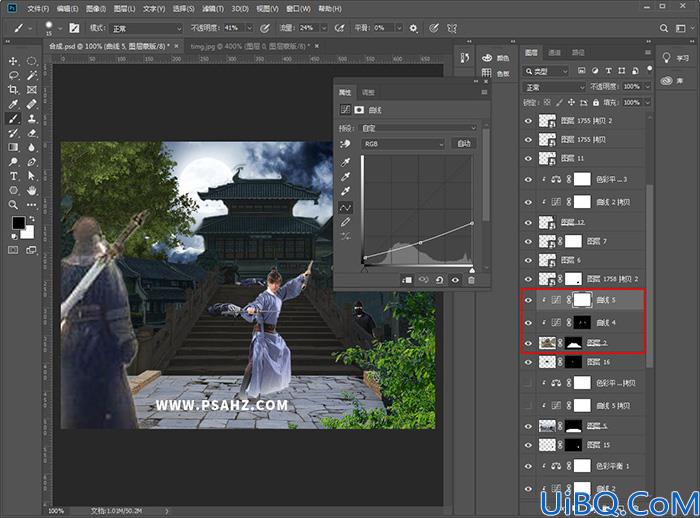Viewport: 700px width, 518px height.
Task: Open the 库 libraries panel button
Action: point(673,81)
